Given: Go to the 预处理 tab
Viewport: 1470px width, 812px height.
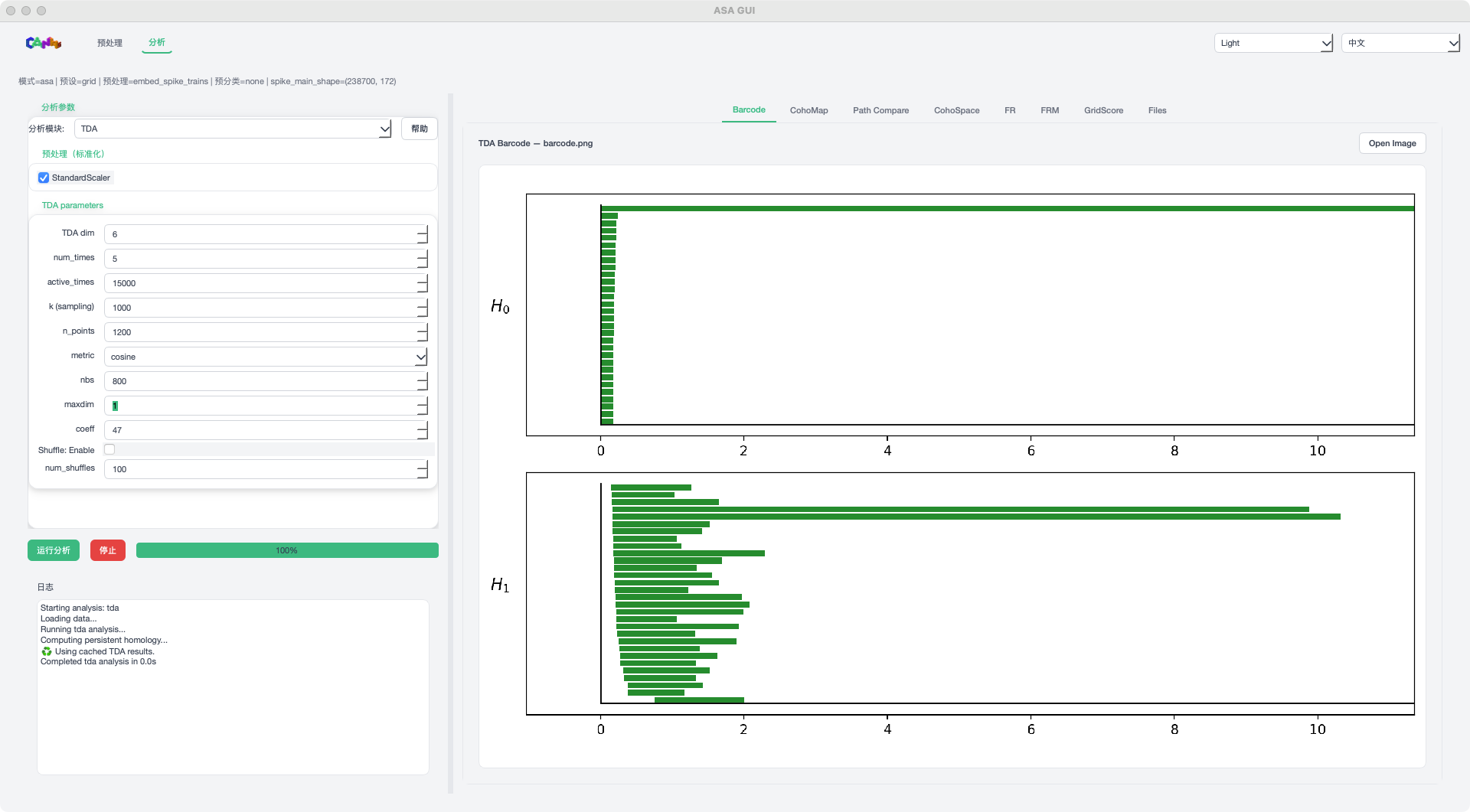Looking at the screenshot, I should point(109,43).
